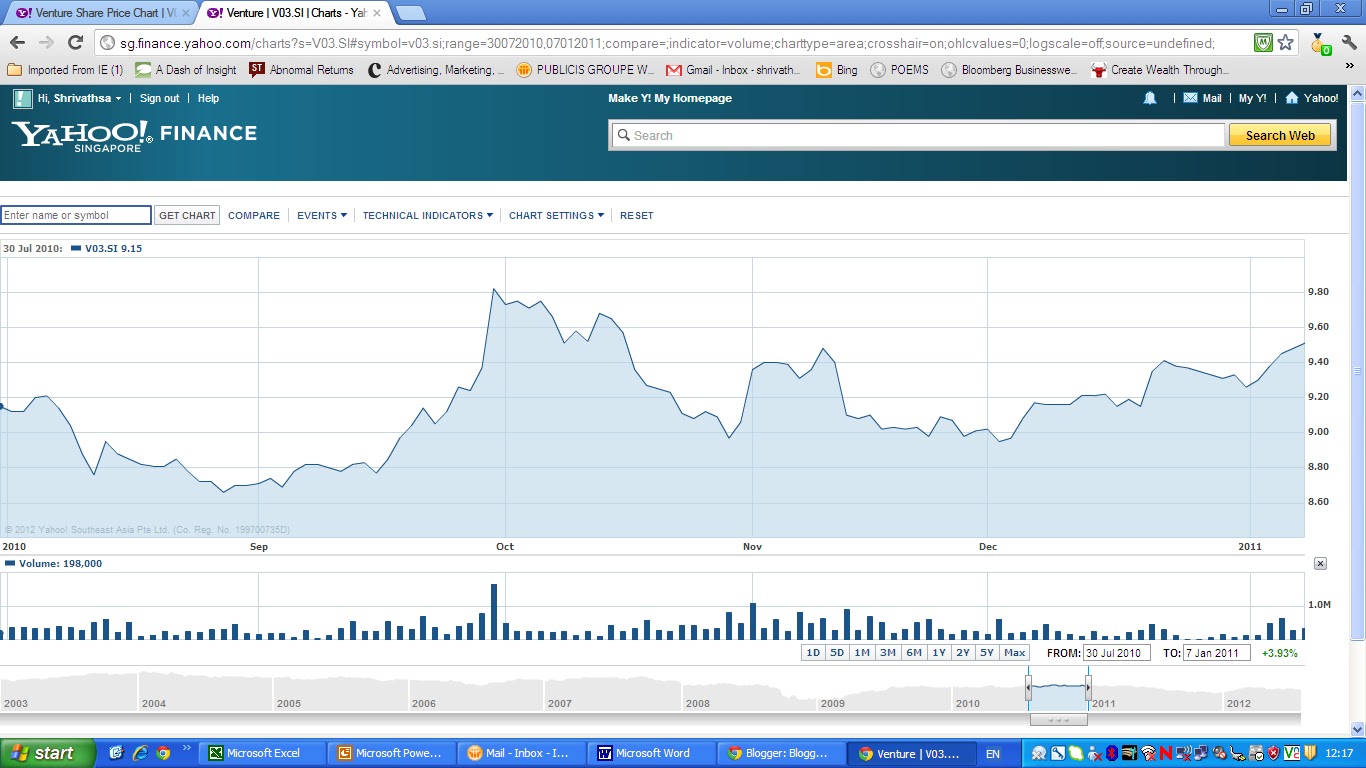This screenshot has height=768, width=1366.
Task: Click the Yahoo Search text box
Action: click(x=917, y=135)
